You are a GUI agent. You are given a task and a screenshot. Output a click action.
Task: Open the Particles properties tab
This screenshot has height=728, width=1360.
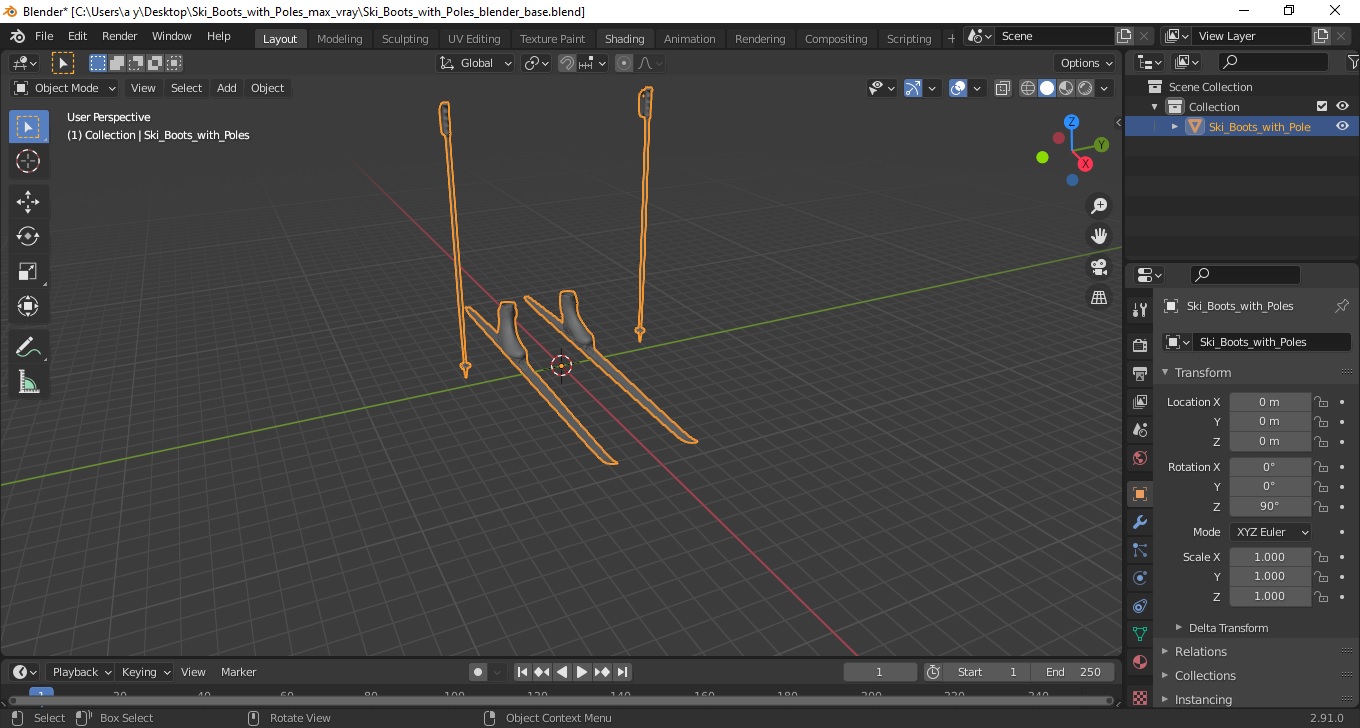[x=1140, y=550]
